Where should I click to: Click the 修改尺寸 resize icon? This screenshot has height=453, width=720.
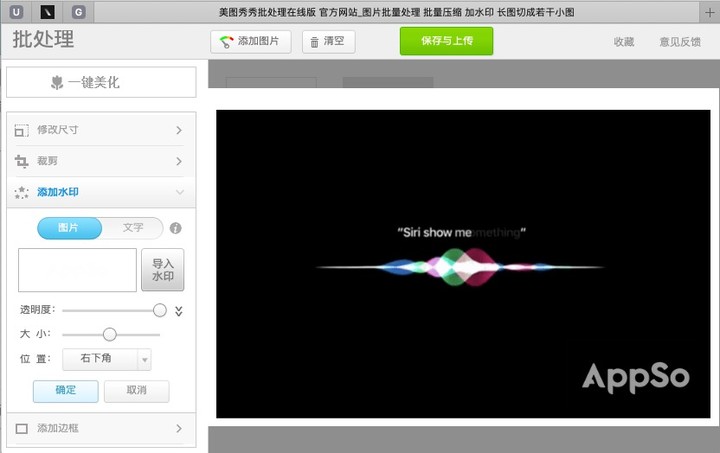pos(21,130)
